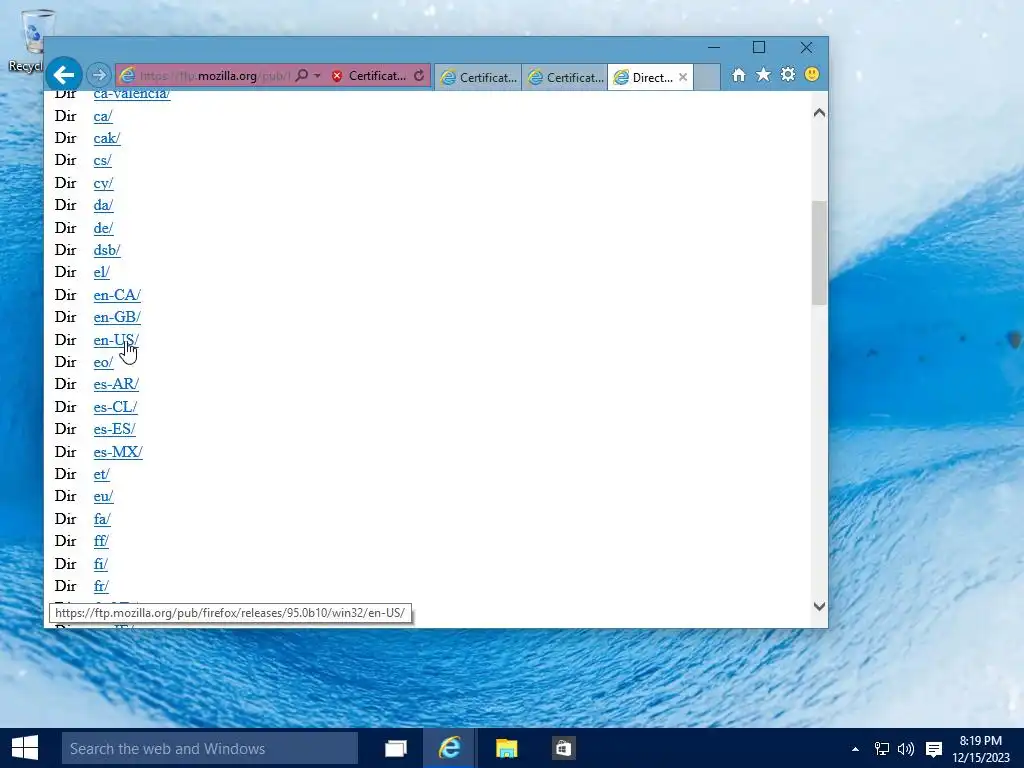
Task: Close the Direct... tab
Action: click(683, 77)
